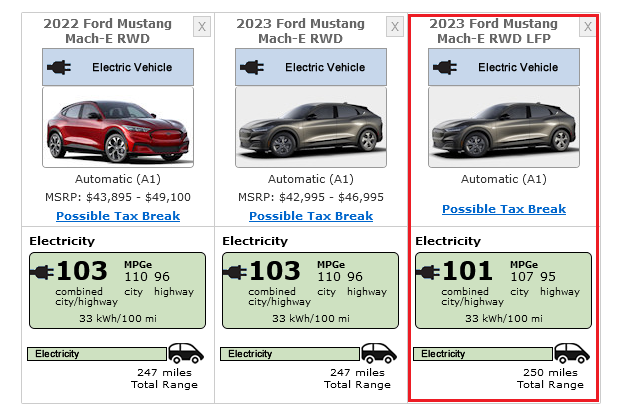
Task: Follow the Possible Tax Break link for LFP model
Action: [x=504, y=209]
